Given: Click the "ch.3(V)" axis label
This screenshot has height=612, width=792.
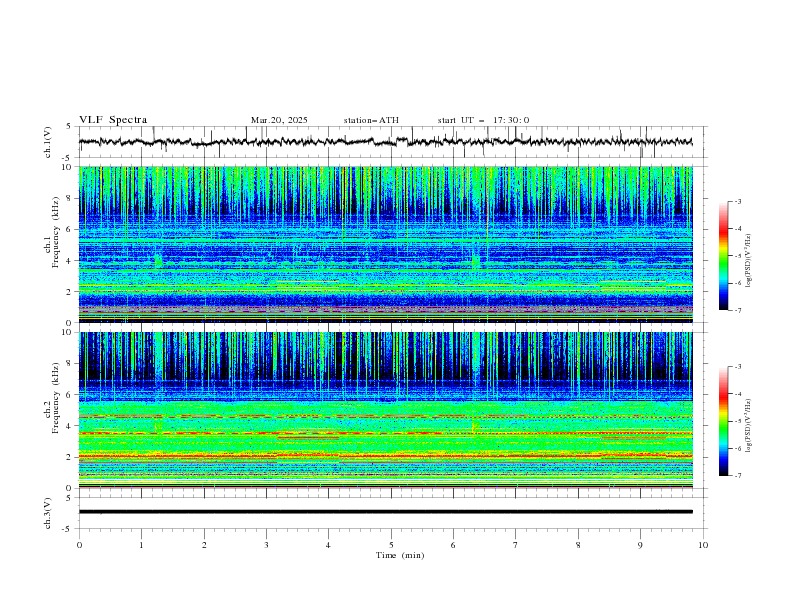Looking at the screenshot, I should tap(48, 513).
